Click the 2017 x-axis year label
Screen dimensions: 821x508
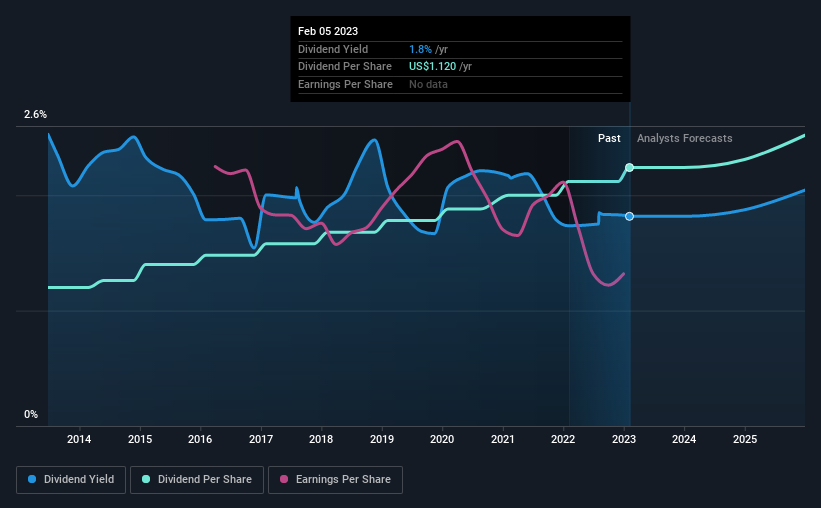tap(261, 439)
